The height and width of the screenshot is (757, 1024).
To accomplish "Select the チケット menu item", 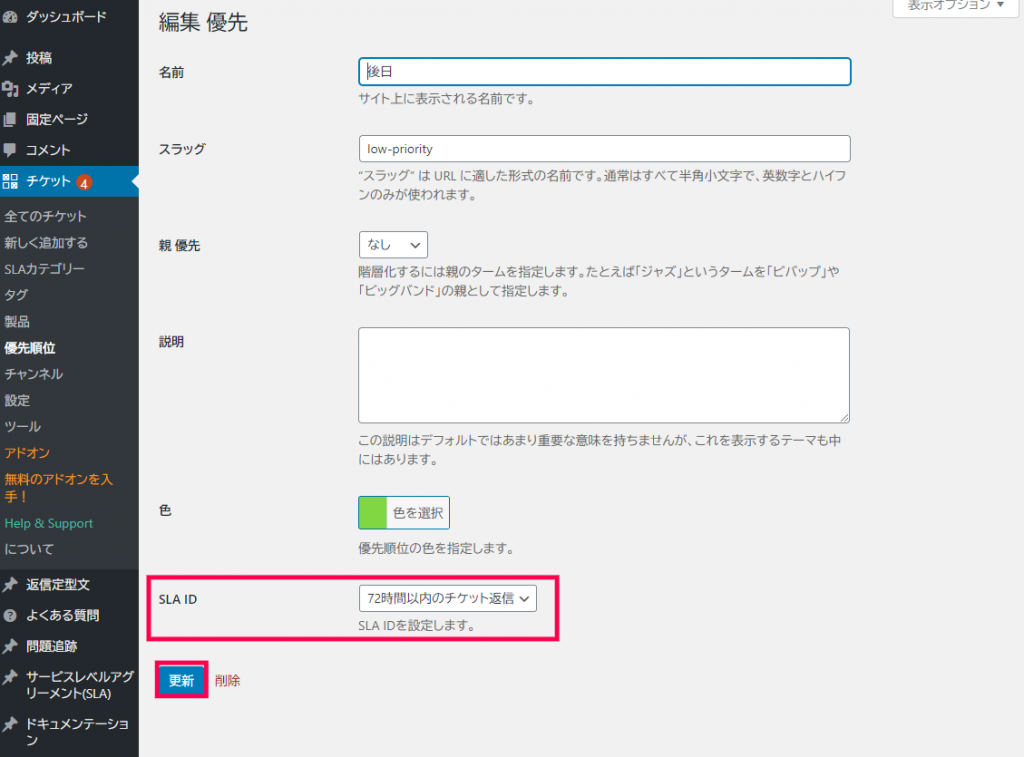I will (x=48, y=181).
